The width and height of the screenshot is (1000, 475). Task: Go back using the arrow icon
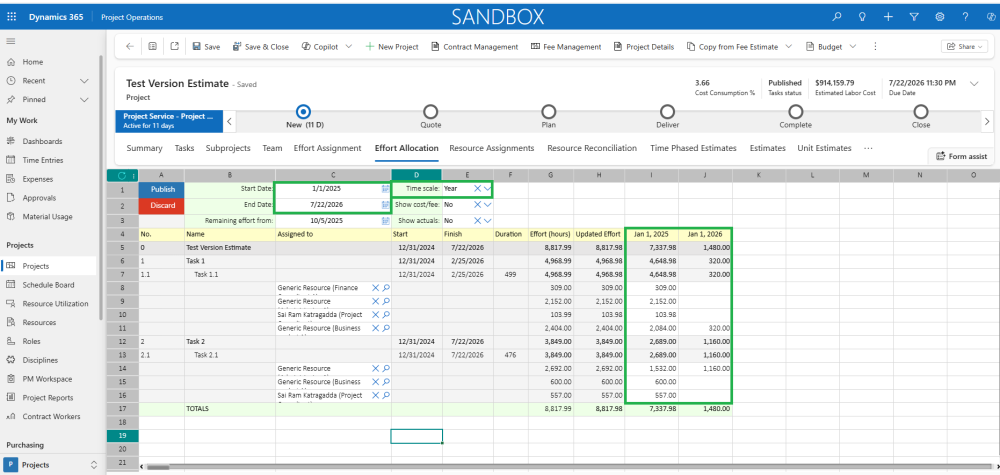(130, 47)
